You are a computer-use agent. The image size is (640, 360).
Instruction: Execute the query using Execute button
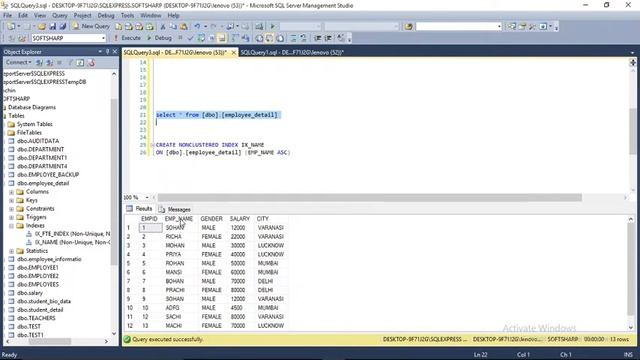(x=127, y=38)
